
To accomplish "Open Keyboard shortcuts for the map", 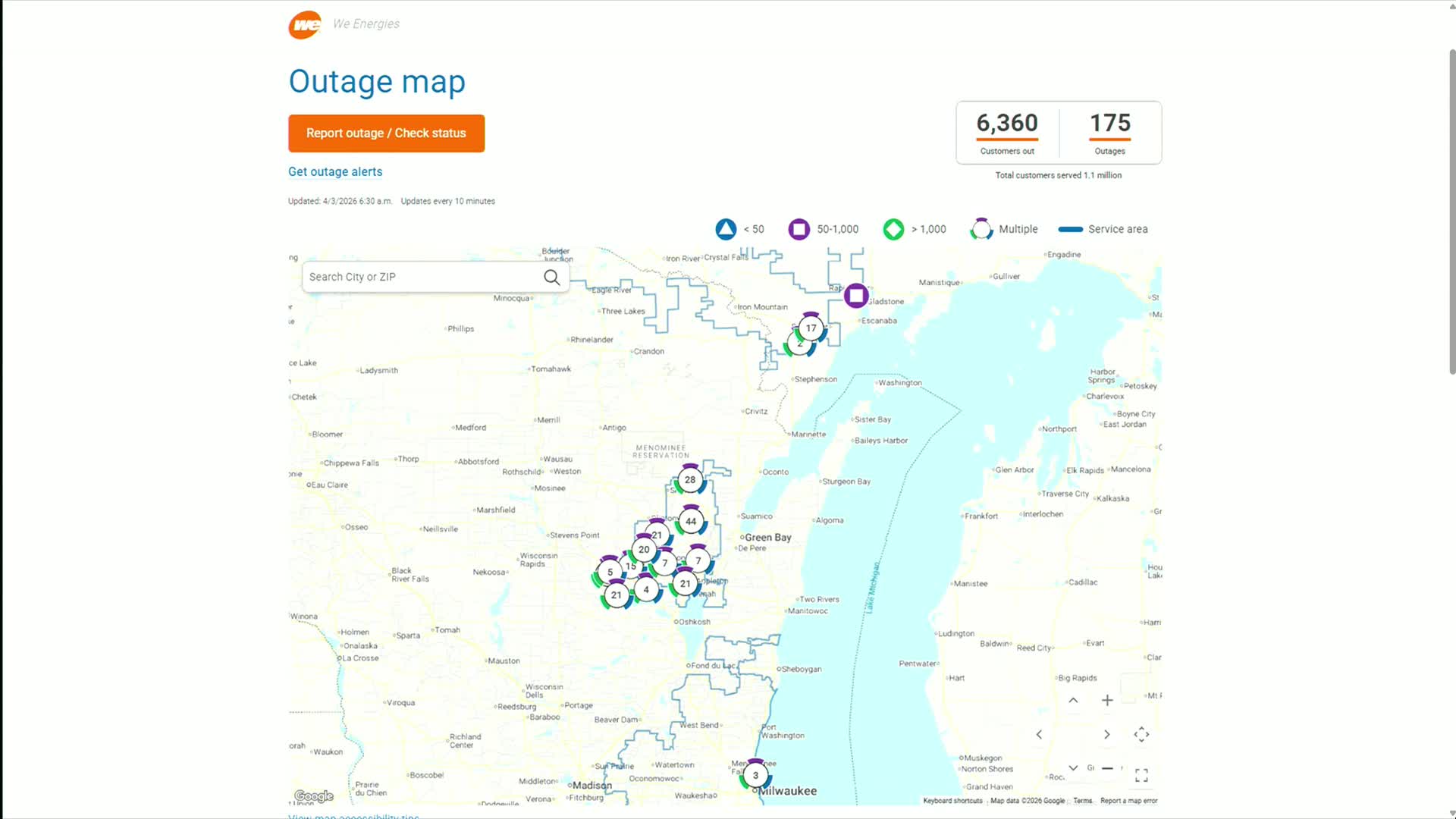I will [952, 801].
